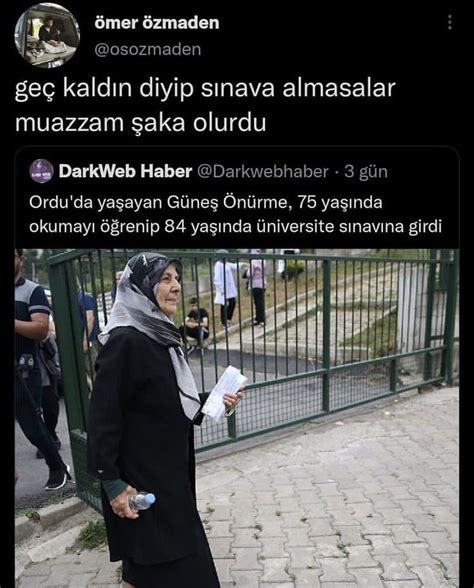The image size is (474, 588).
Task: Expand the quoted tweet's photo
Action: (237, 418)
